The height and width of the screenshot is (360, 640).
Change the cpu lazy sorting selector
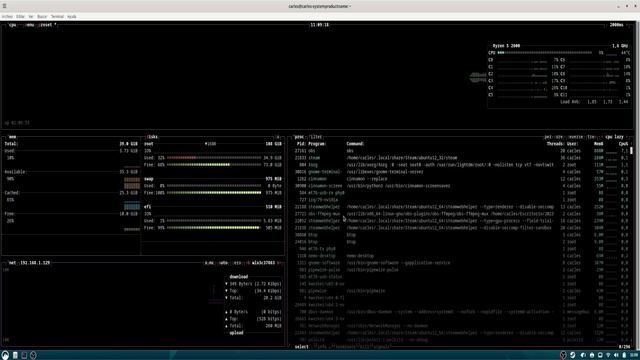(614, 137)
